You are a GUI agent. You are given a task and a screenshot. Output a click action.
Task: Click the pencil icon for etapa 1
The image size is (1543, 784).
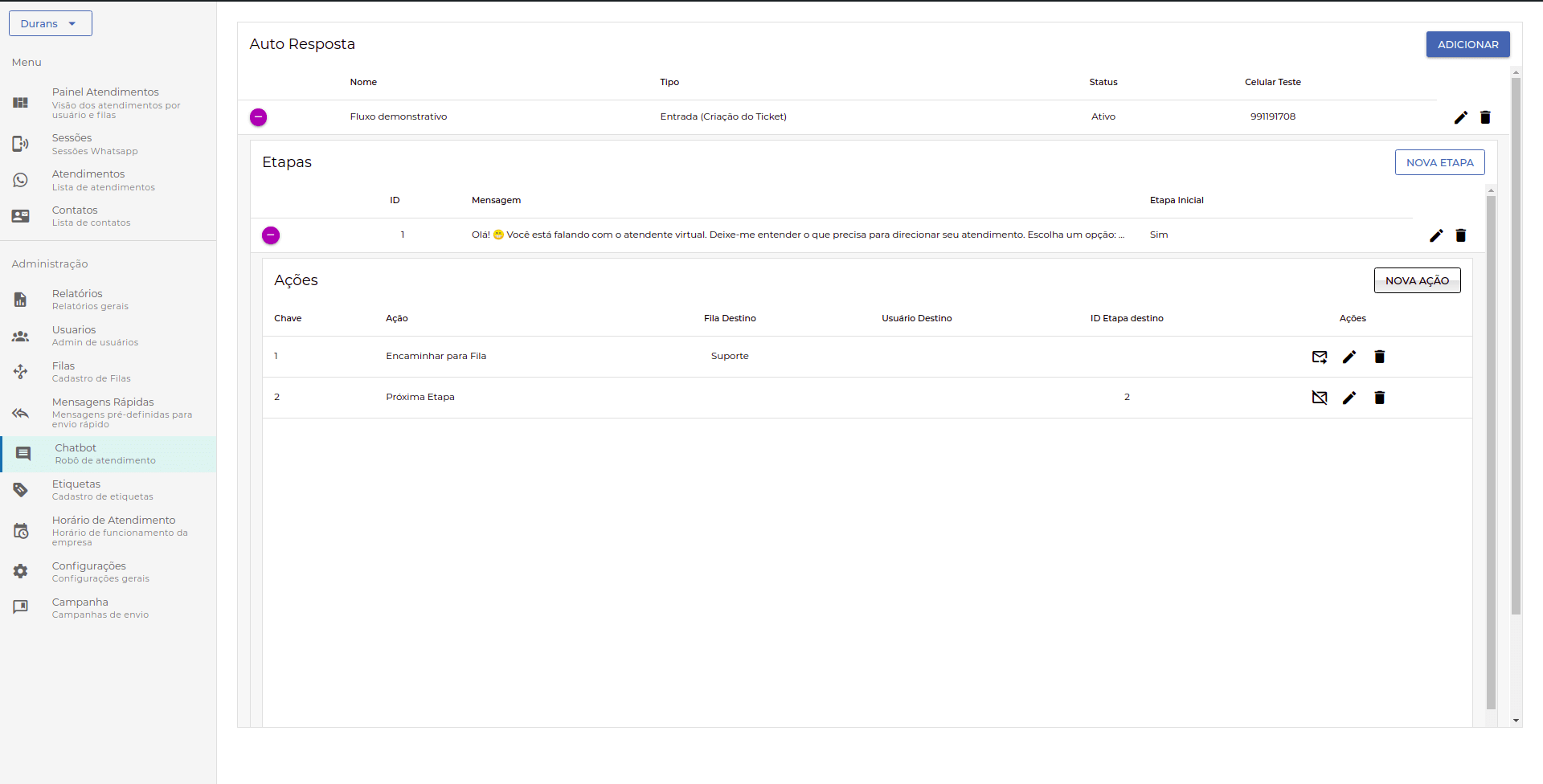1436,235
